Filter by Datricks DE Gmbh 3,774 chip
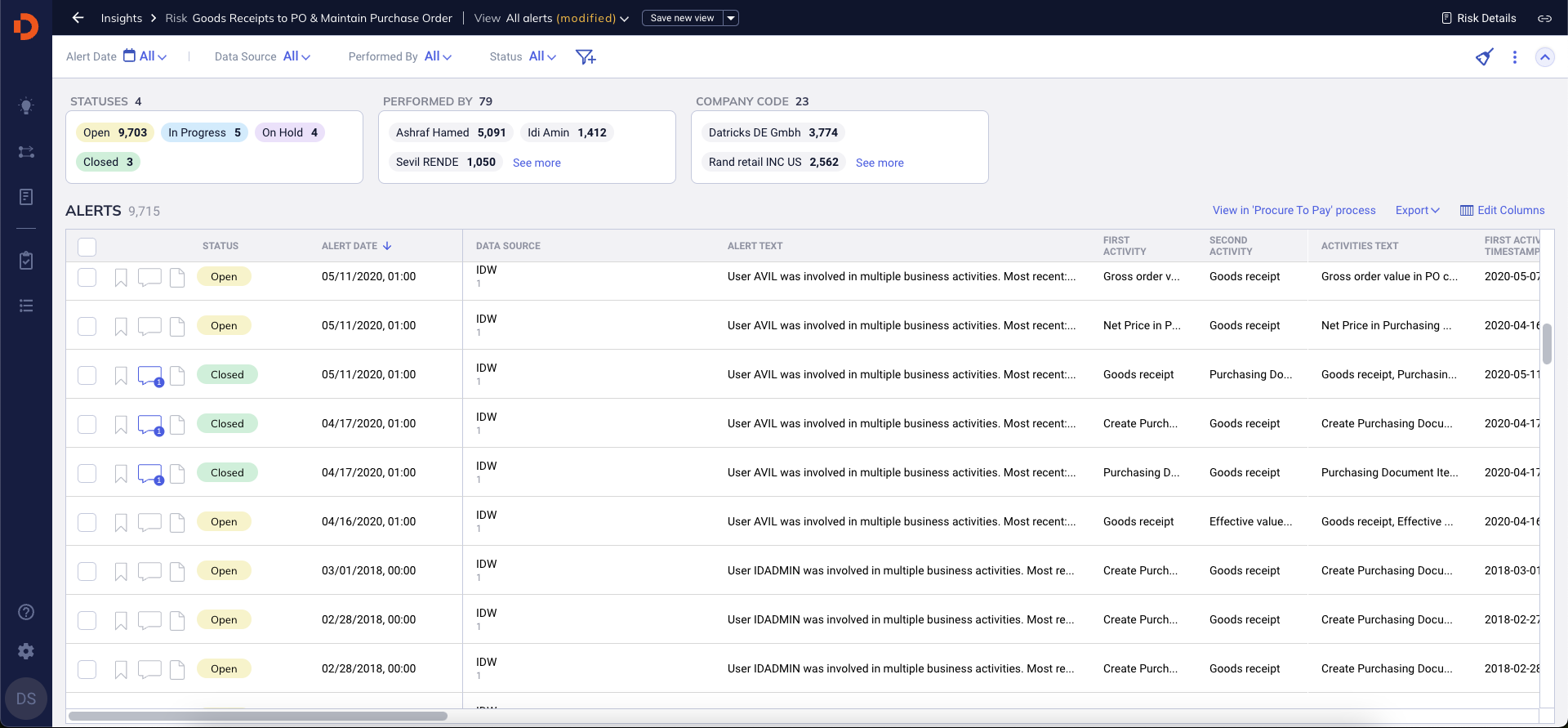 tap(773, 132)
